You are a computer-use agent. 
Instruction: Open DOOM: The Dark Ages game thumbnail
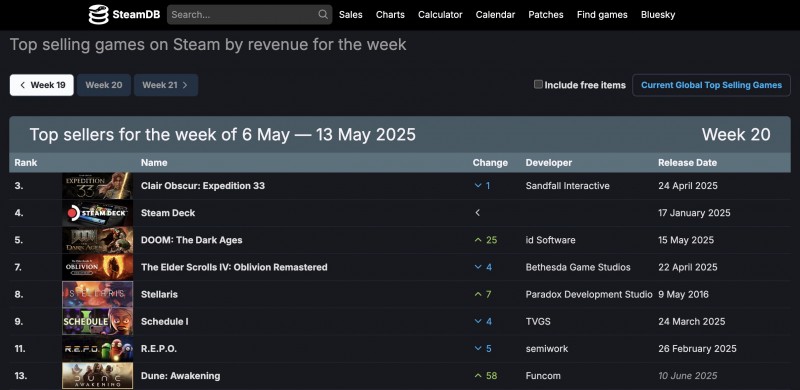97,240
